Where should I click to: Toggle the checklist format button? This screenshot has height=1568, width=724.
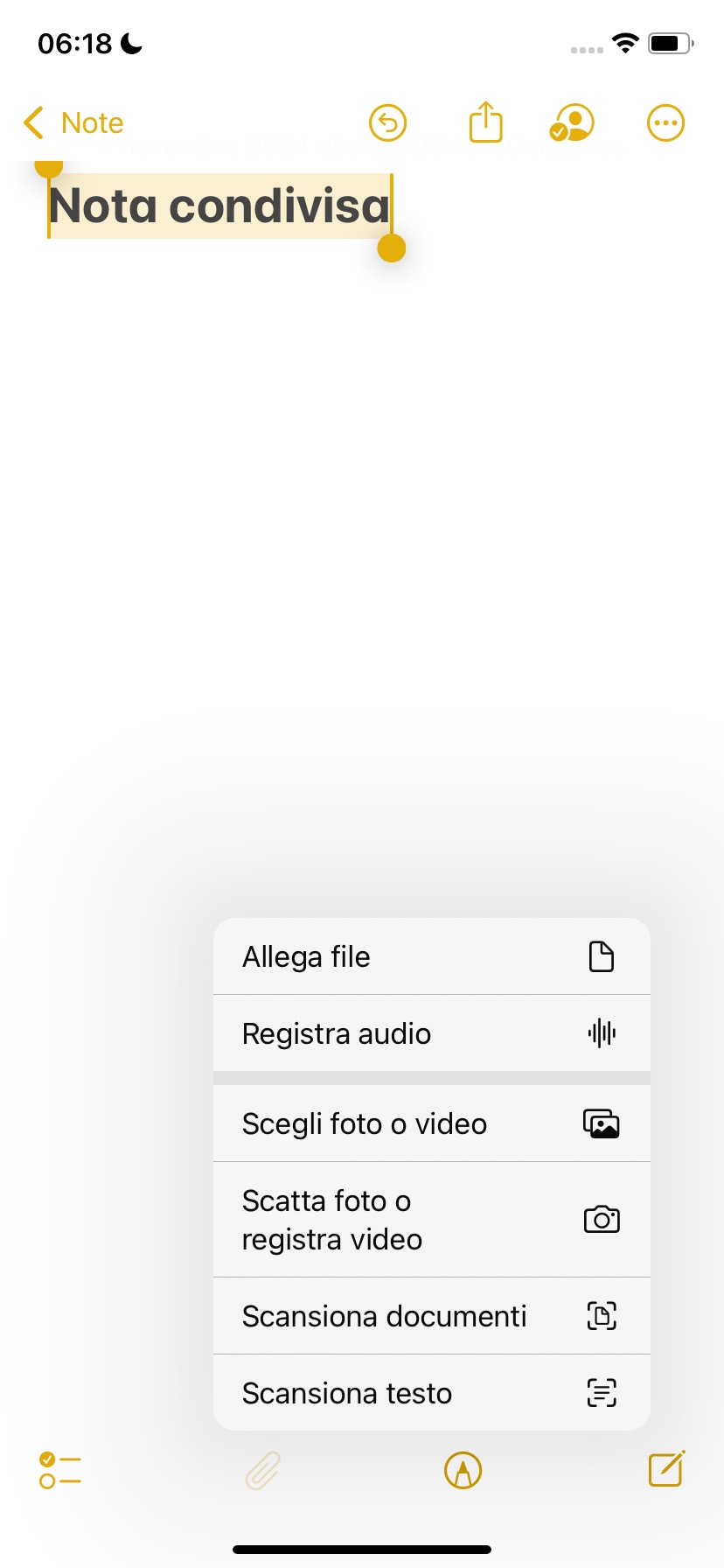[60, 1470]
